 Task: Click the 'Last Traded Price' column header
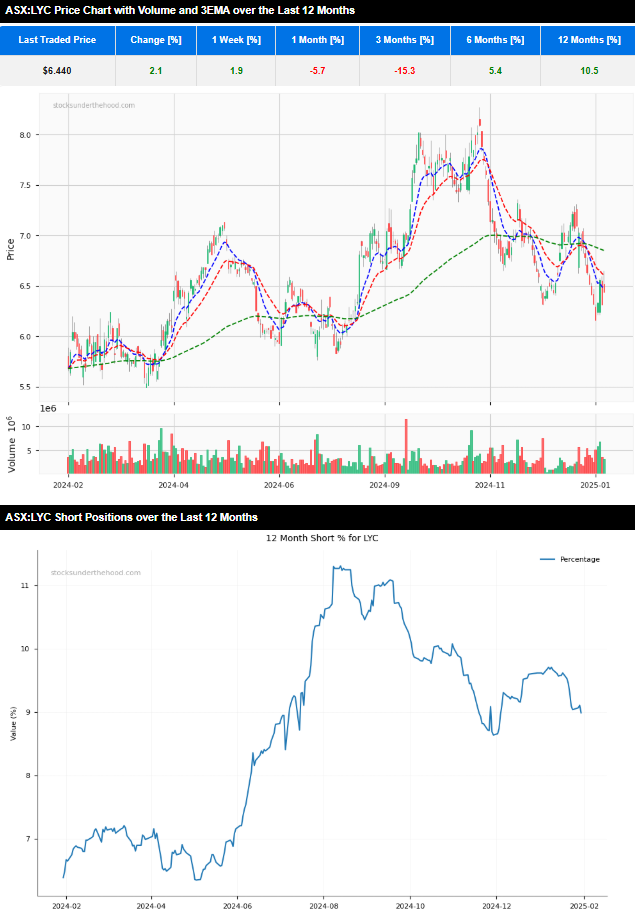pyautogui.click(x=57, y=40)
